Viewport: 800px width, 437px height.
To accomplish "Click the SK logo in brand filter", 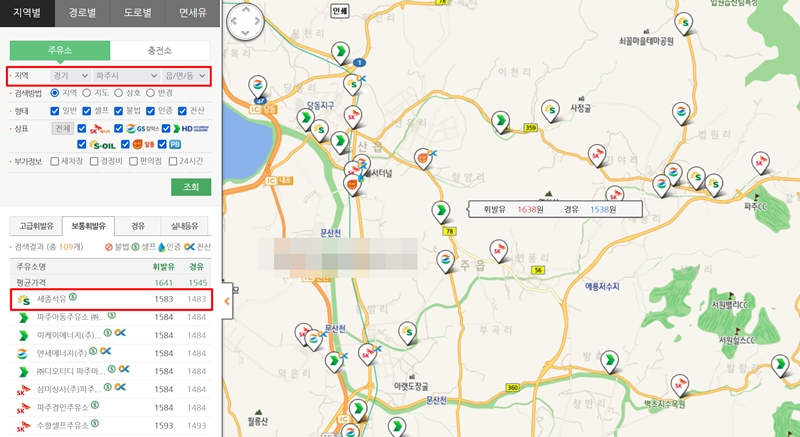I will [99, 128].
